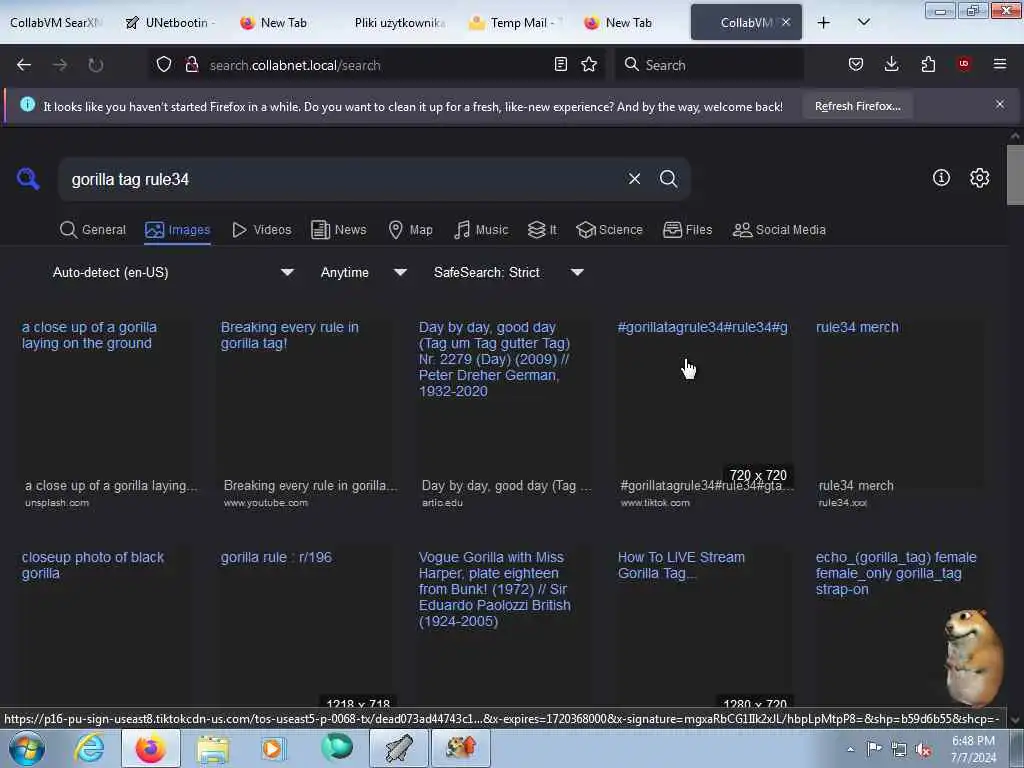Open Firefox hamburger application menu

point(999,64)
